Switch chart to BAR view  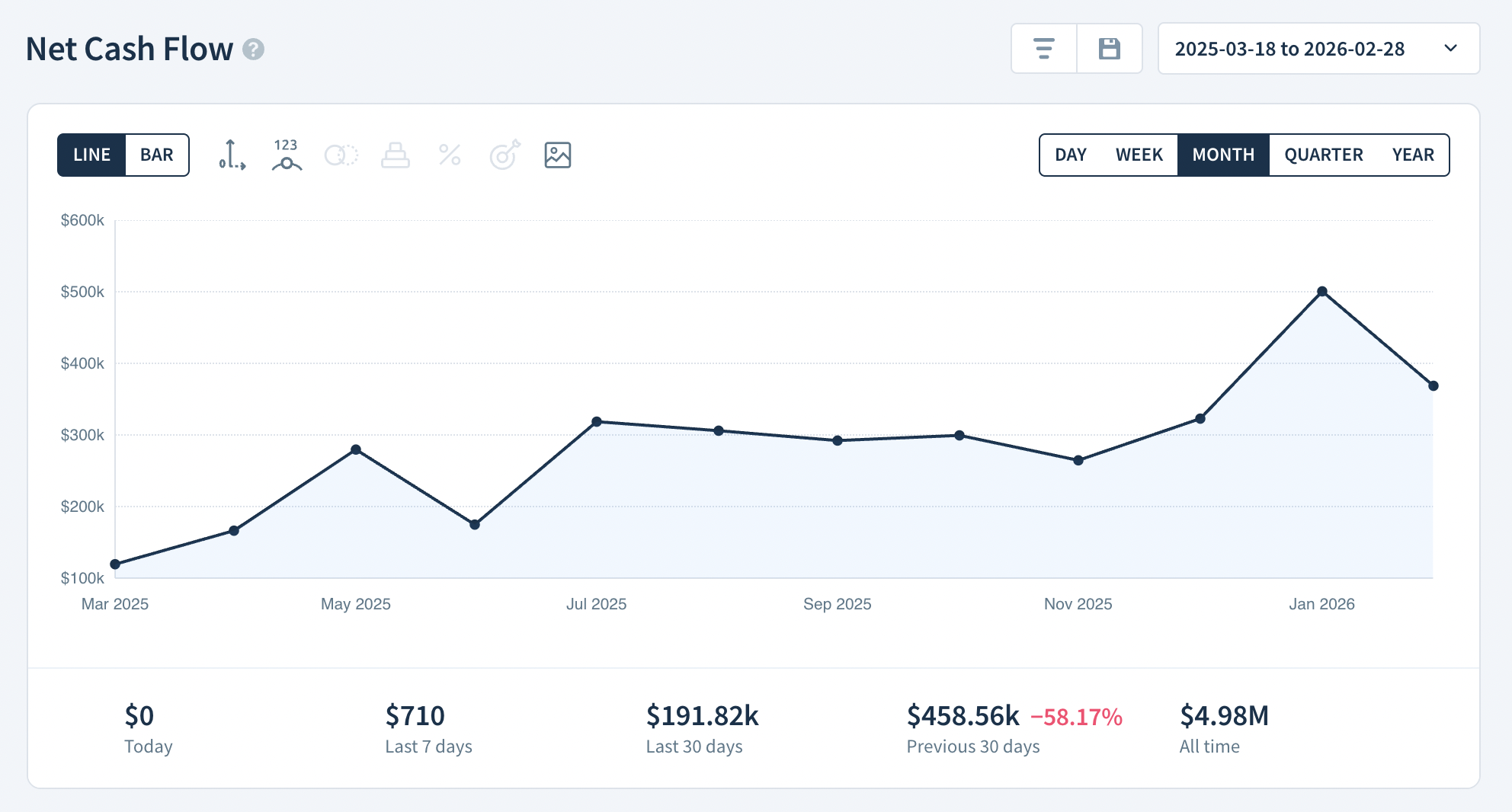click(x=156, y=154)
